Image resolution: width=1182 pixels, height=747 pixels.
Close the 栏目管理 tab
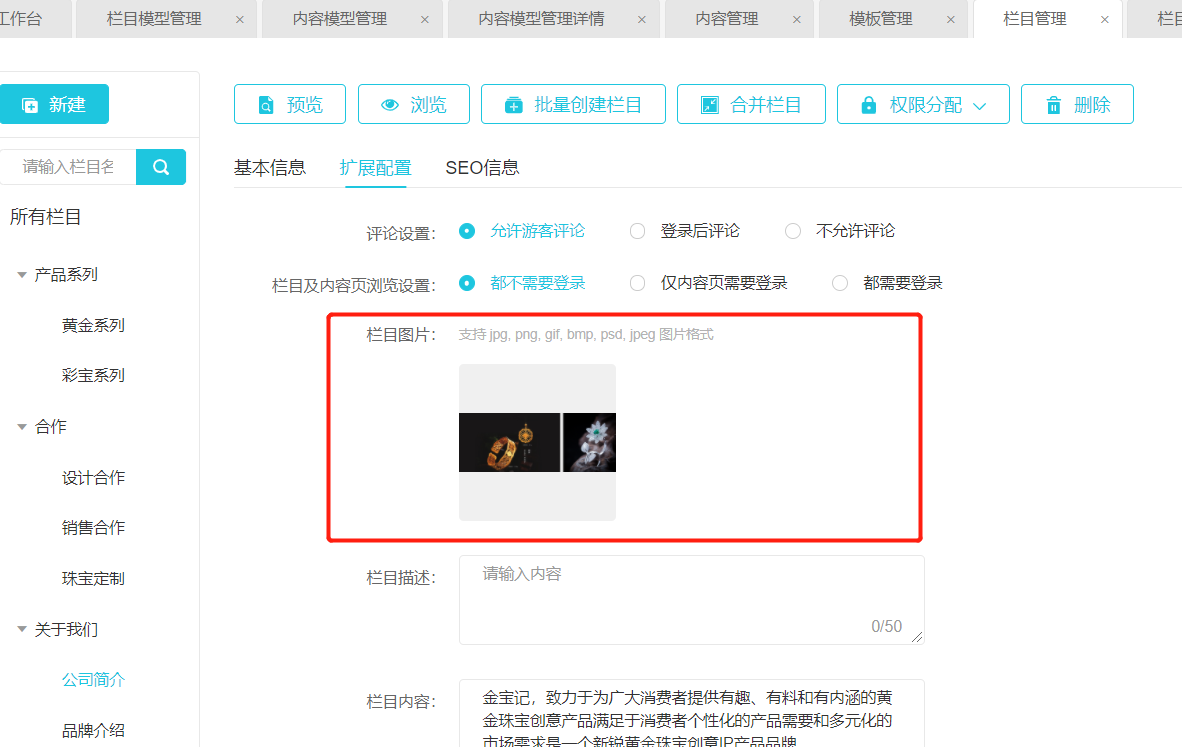(x=1105, y=20)
